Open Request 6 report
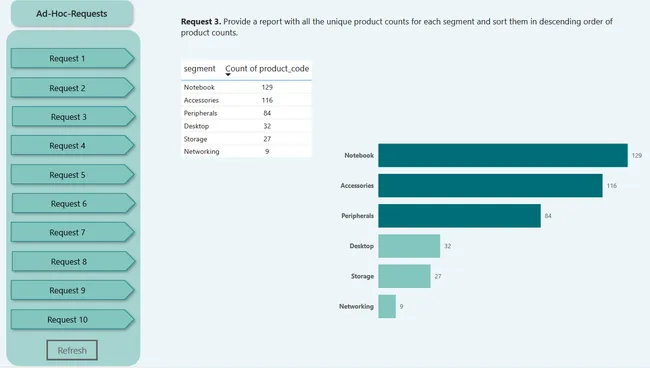Screen dimensions: 650x368 [73, 203]
